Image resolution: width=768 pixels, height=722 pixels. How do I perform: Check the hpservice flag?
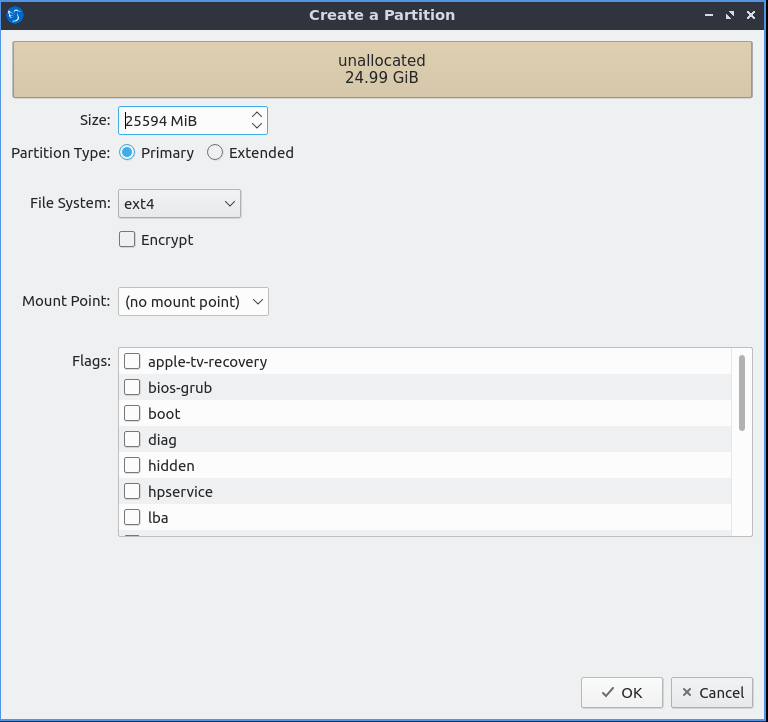point(132,492)
